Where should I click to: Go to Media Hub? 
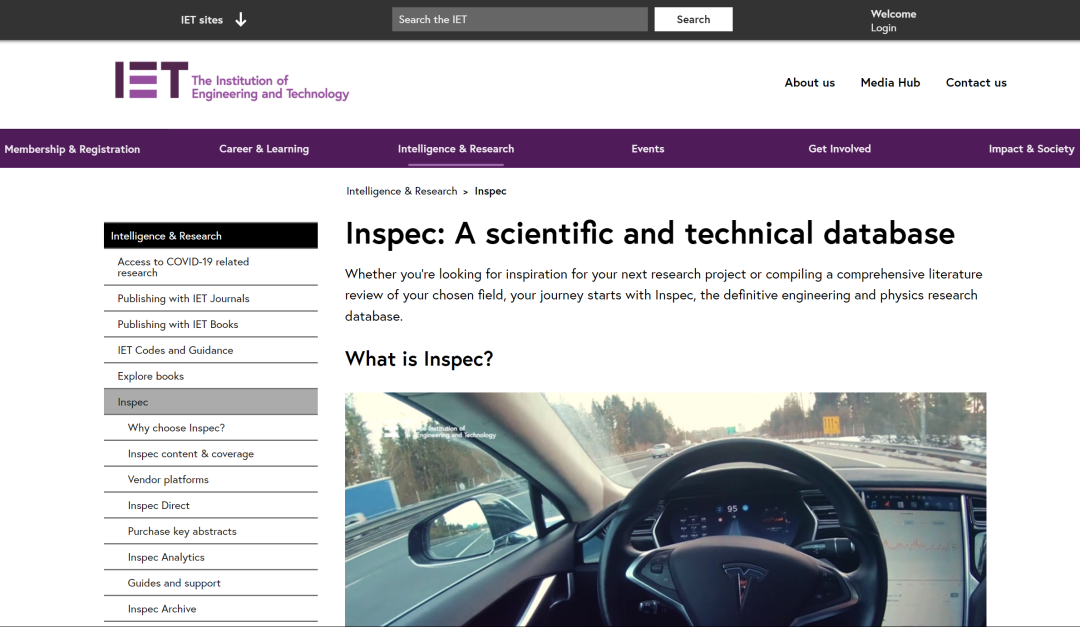click(890, 83)
